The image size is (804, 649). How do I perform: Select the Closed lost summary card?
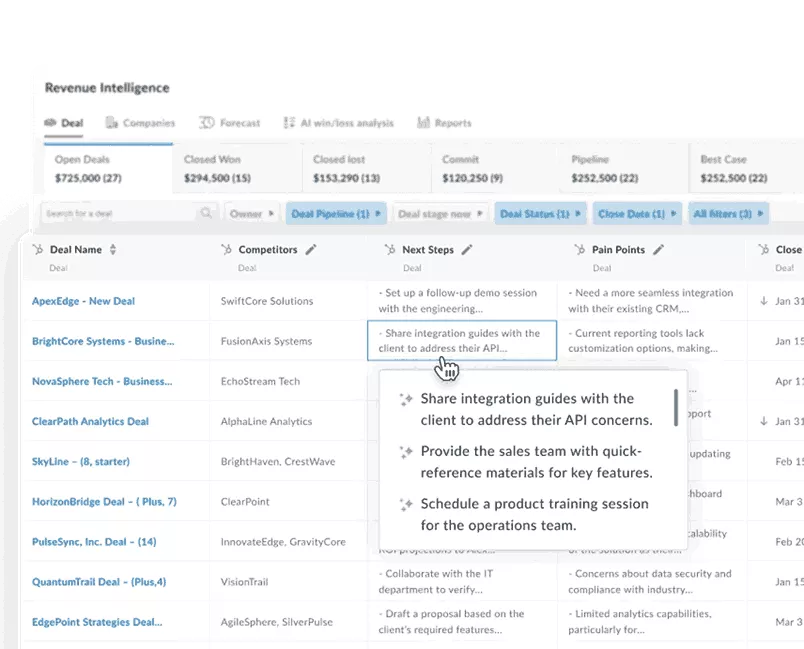point(367,169)
